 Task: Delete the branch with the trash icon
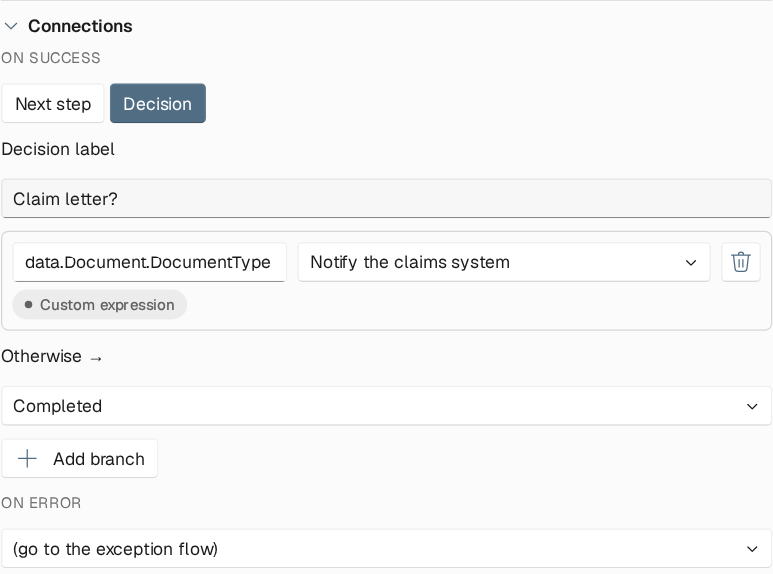[x=740, y=262]
